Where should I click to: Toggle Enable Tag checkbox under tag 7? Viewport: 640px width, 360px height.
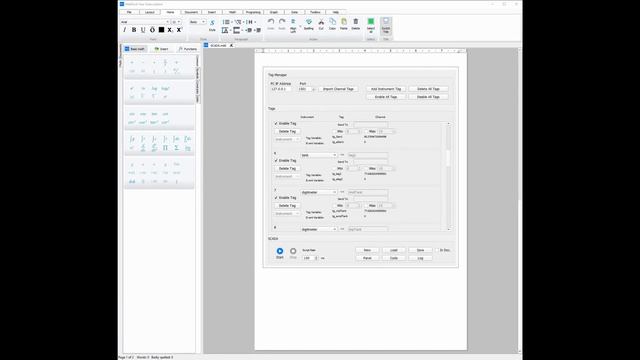276,198
